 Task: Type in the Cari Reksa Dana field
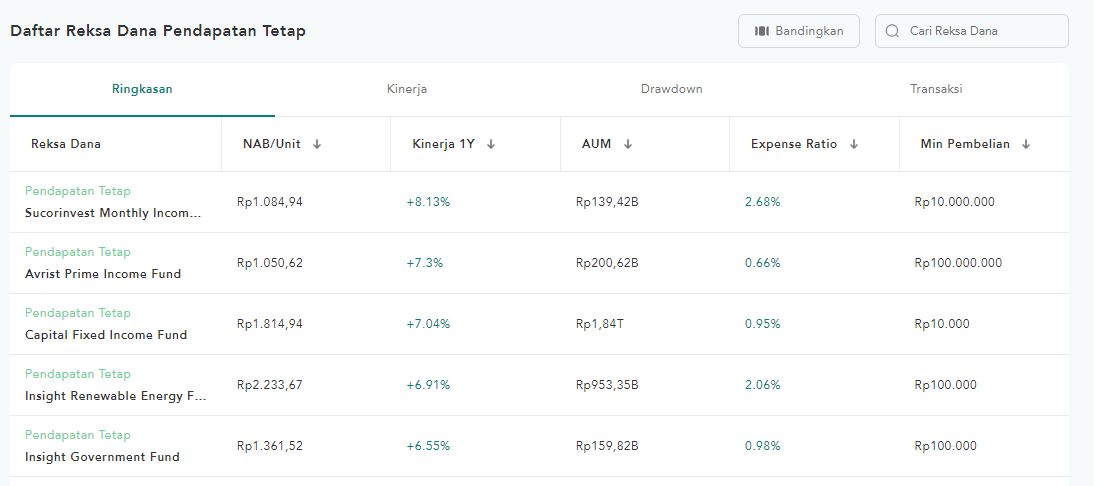click(980, 31)
